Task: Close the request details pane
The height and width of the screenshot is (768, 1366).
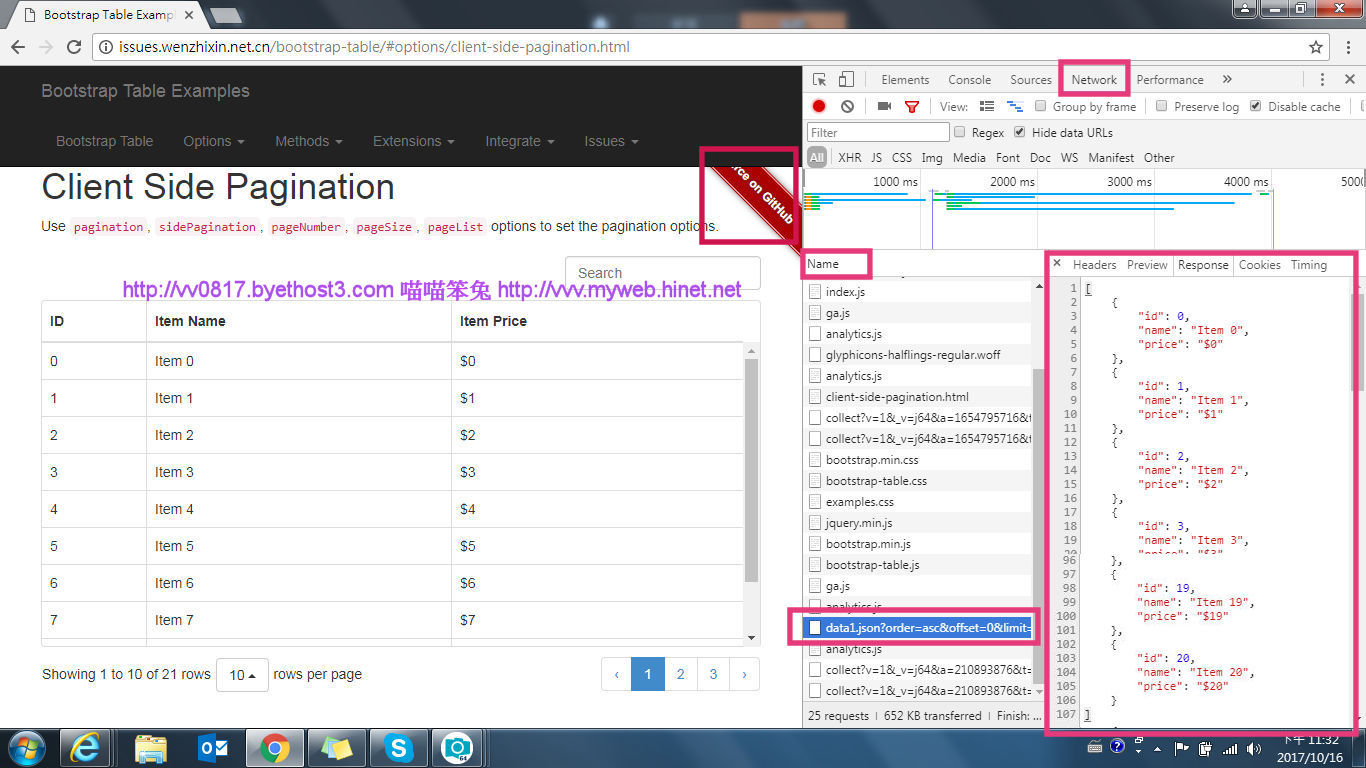Action: [x=1057, y=264]
